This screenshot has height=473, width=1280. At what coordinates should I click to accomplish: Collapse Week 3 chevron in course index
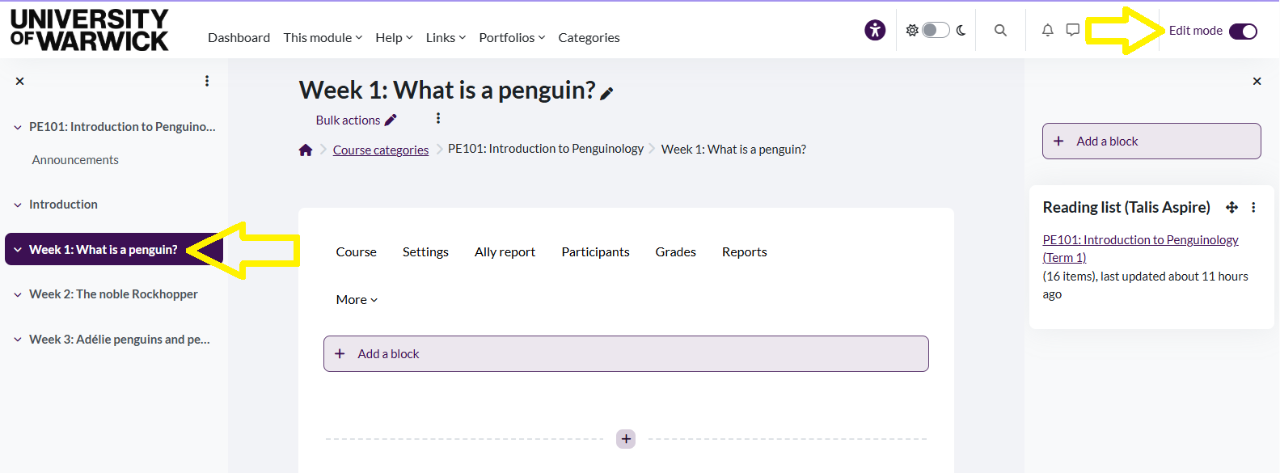[17, 340]
